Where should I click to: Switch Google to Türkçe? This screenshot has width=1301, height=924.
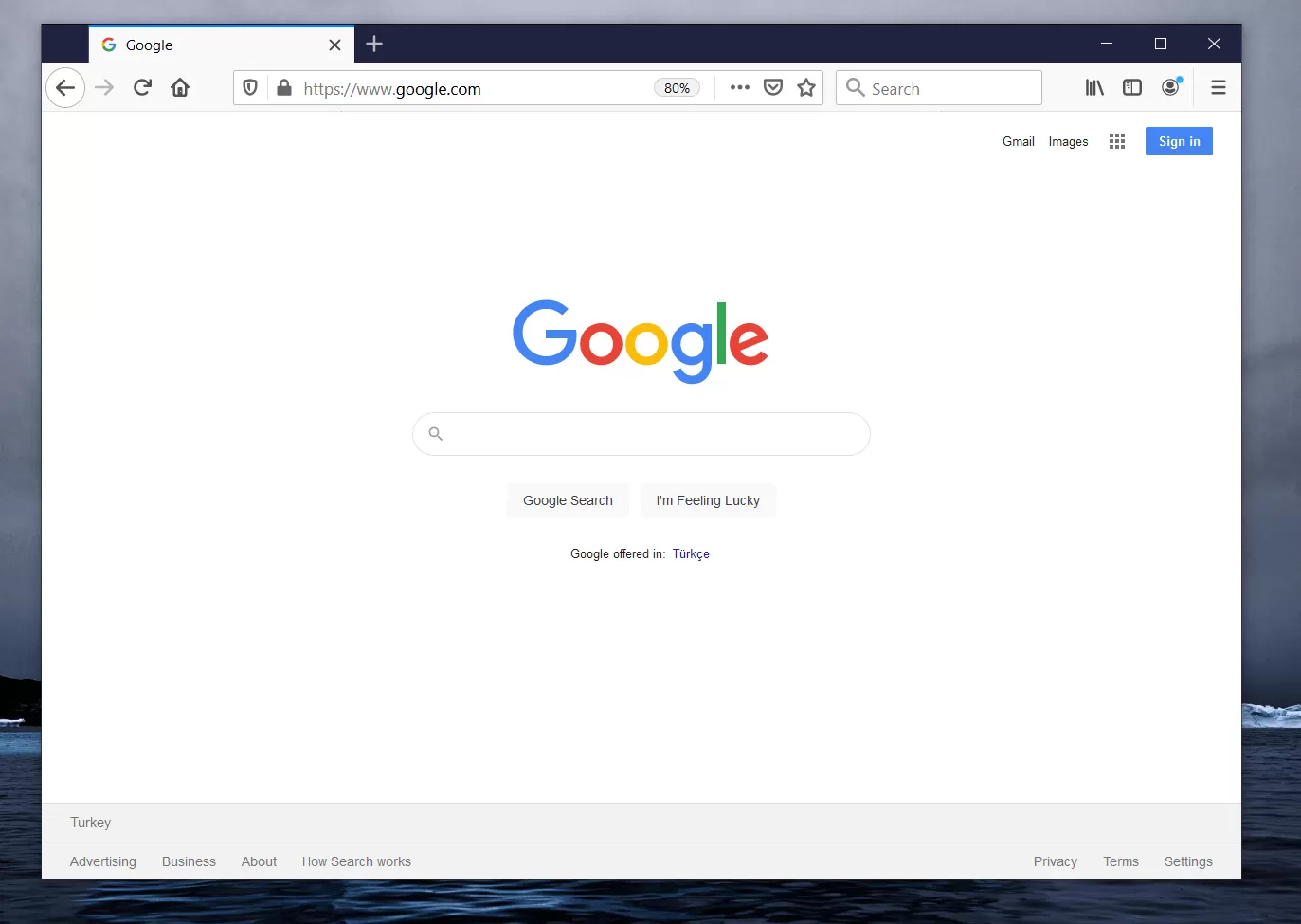pos(691,554)
